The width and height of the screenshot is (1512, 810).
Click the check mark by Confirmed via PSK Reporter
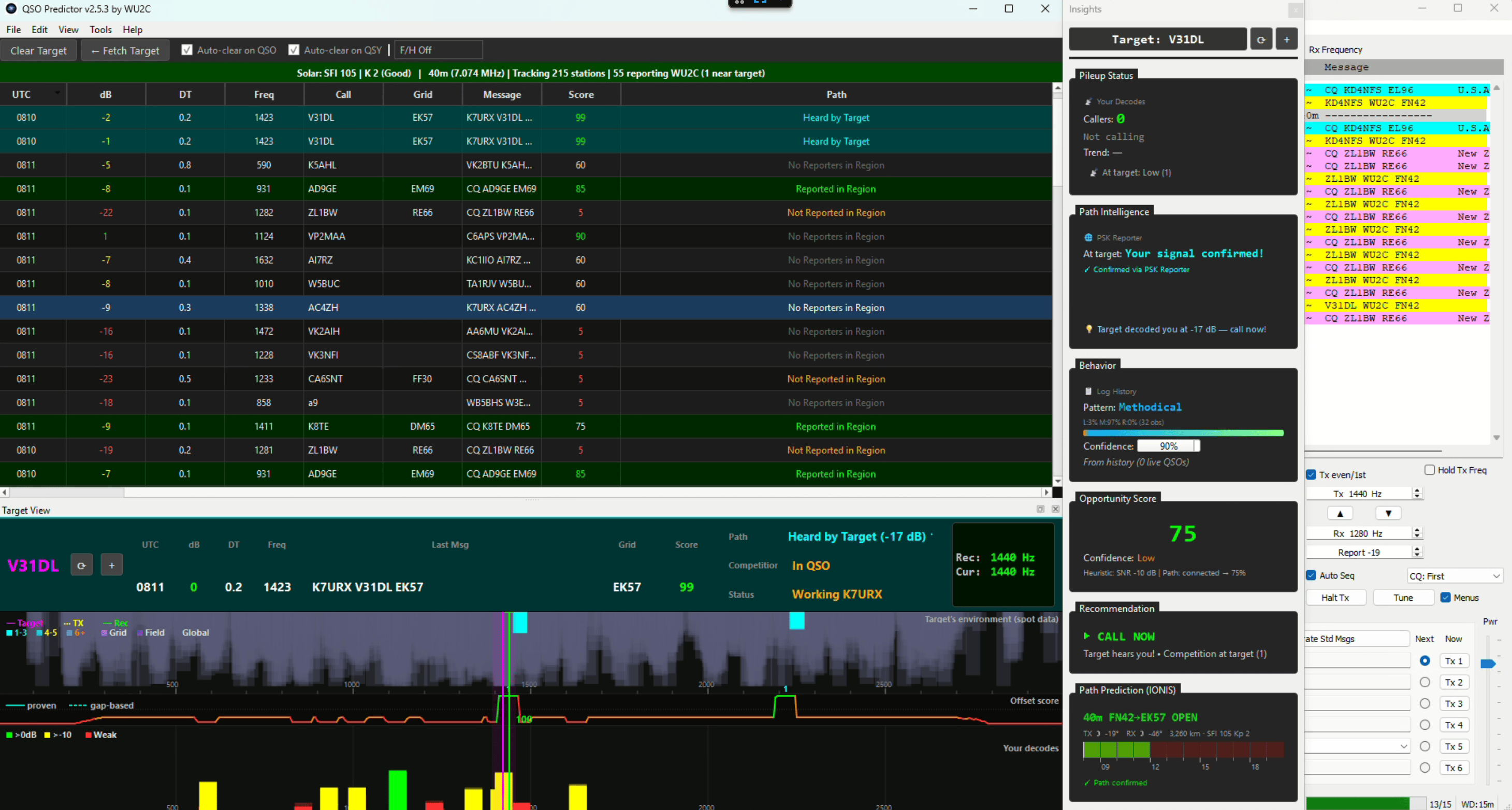click(1087, 269)
